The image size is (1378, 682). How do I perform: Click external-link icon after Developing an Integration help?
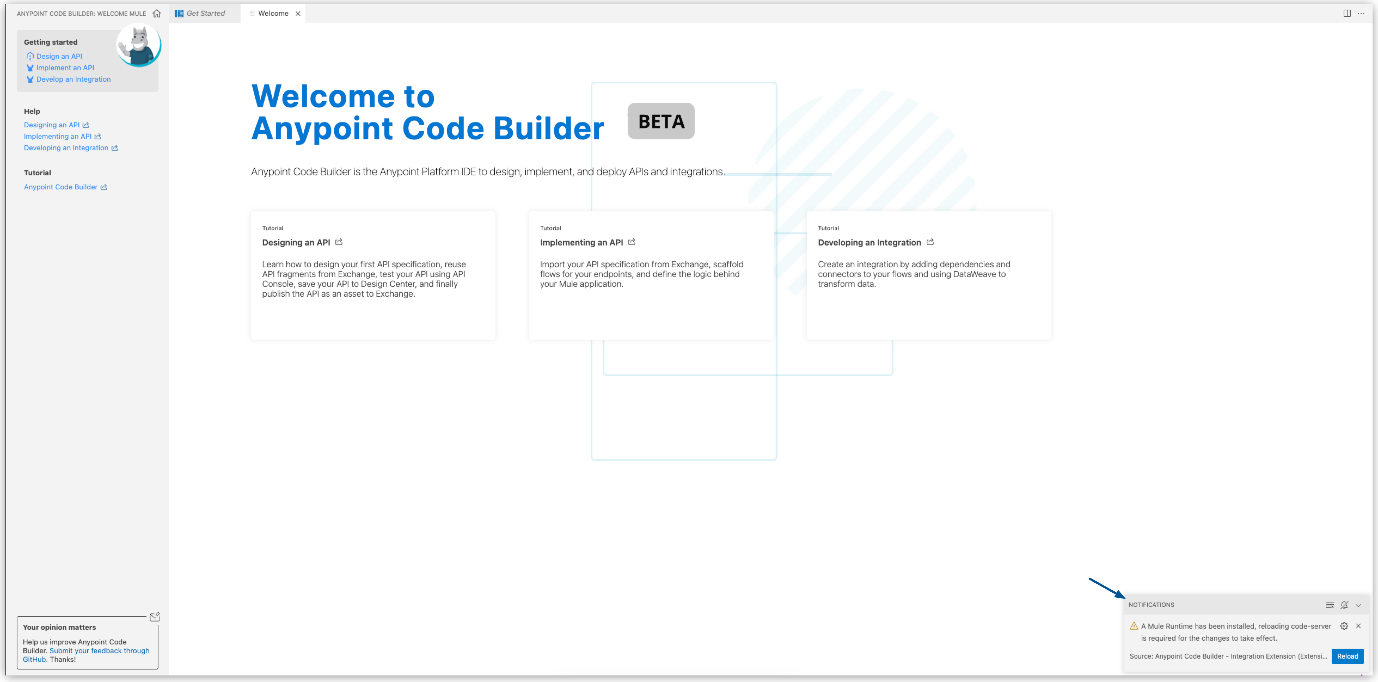(x=115, y=148)
